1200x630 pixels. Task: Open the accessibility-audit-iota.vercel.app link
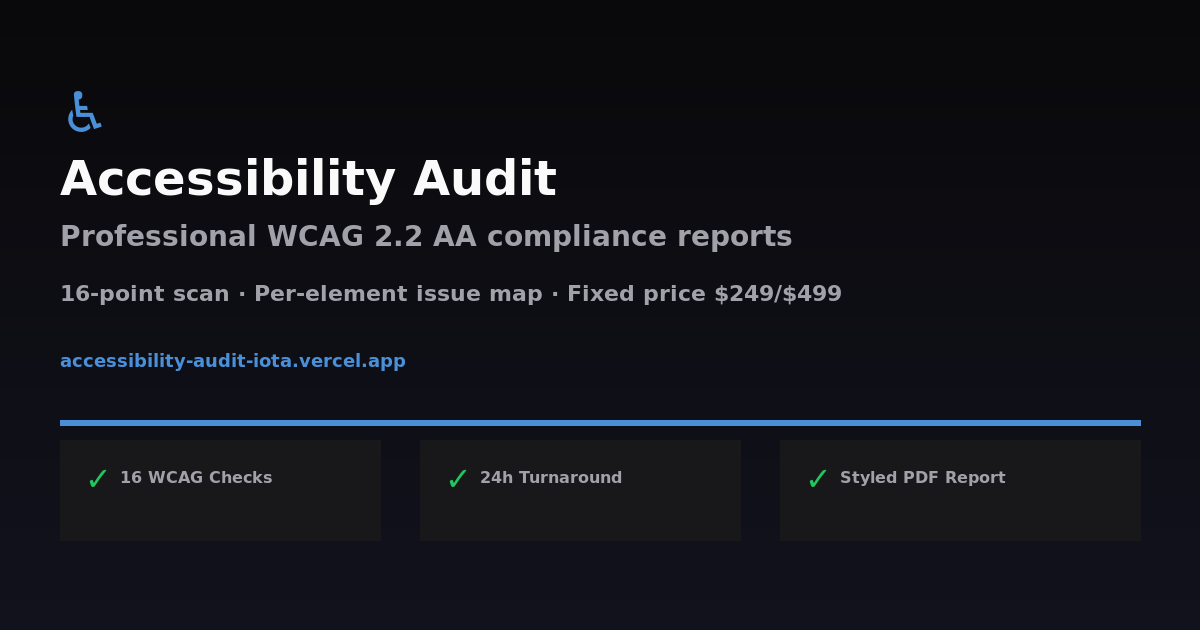pyautogui.click(x=233, y=361)
